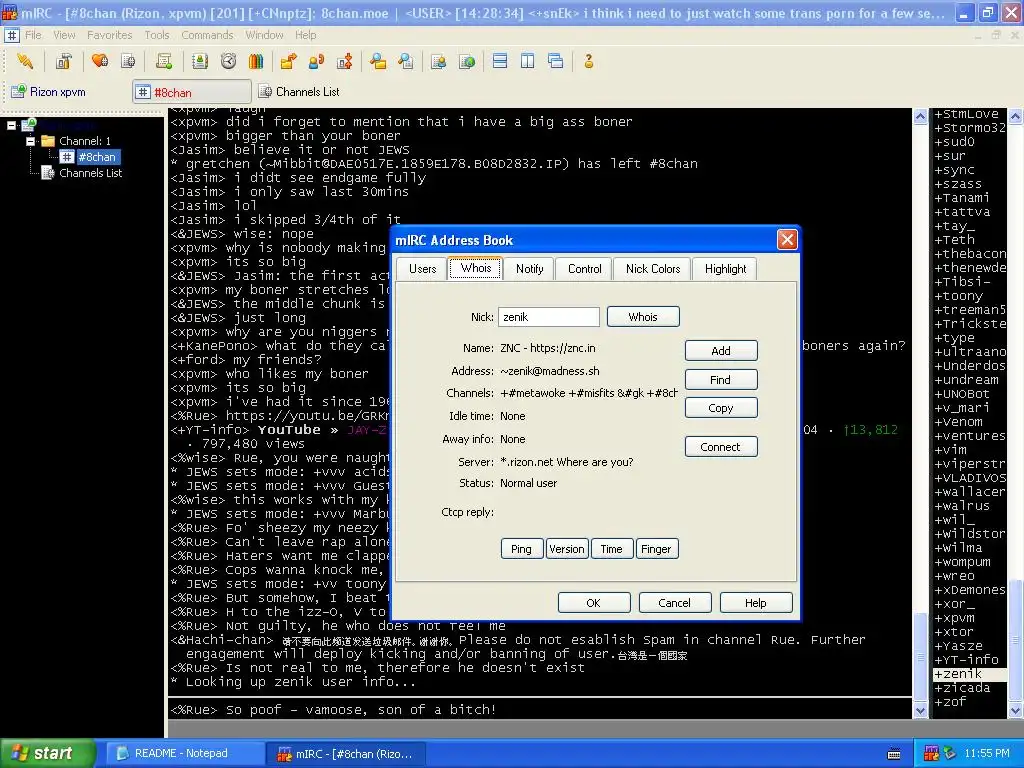The image size is (1024, 768).
Task: Open the Commands menu
Action: click(x=207, y=35)
